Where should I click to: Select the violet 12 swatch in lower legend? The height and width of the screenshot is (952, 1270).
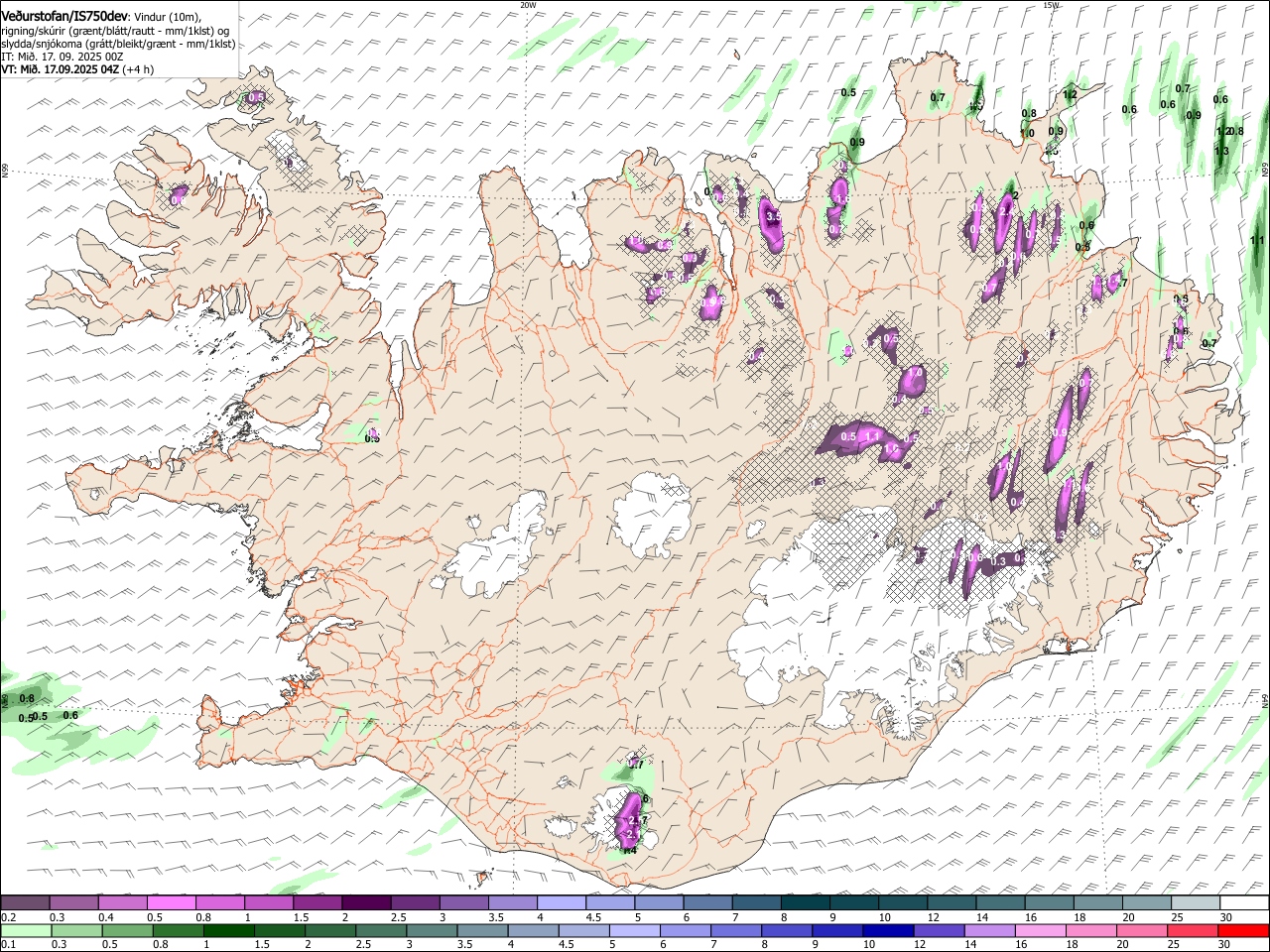(939, 930)
